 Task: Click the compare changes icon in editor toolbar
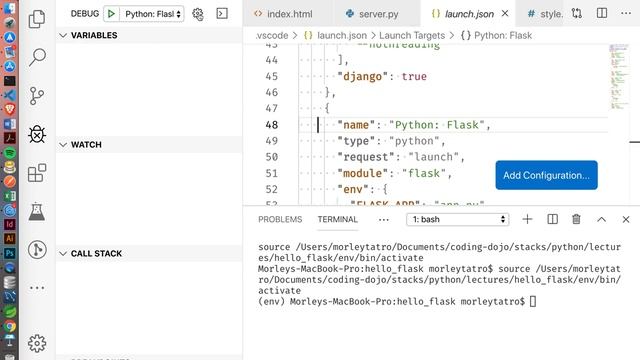point(577,13)
